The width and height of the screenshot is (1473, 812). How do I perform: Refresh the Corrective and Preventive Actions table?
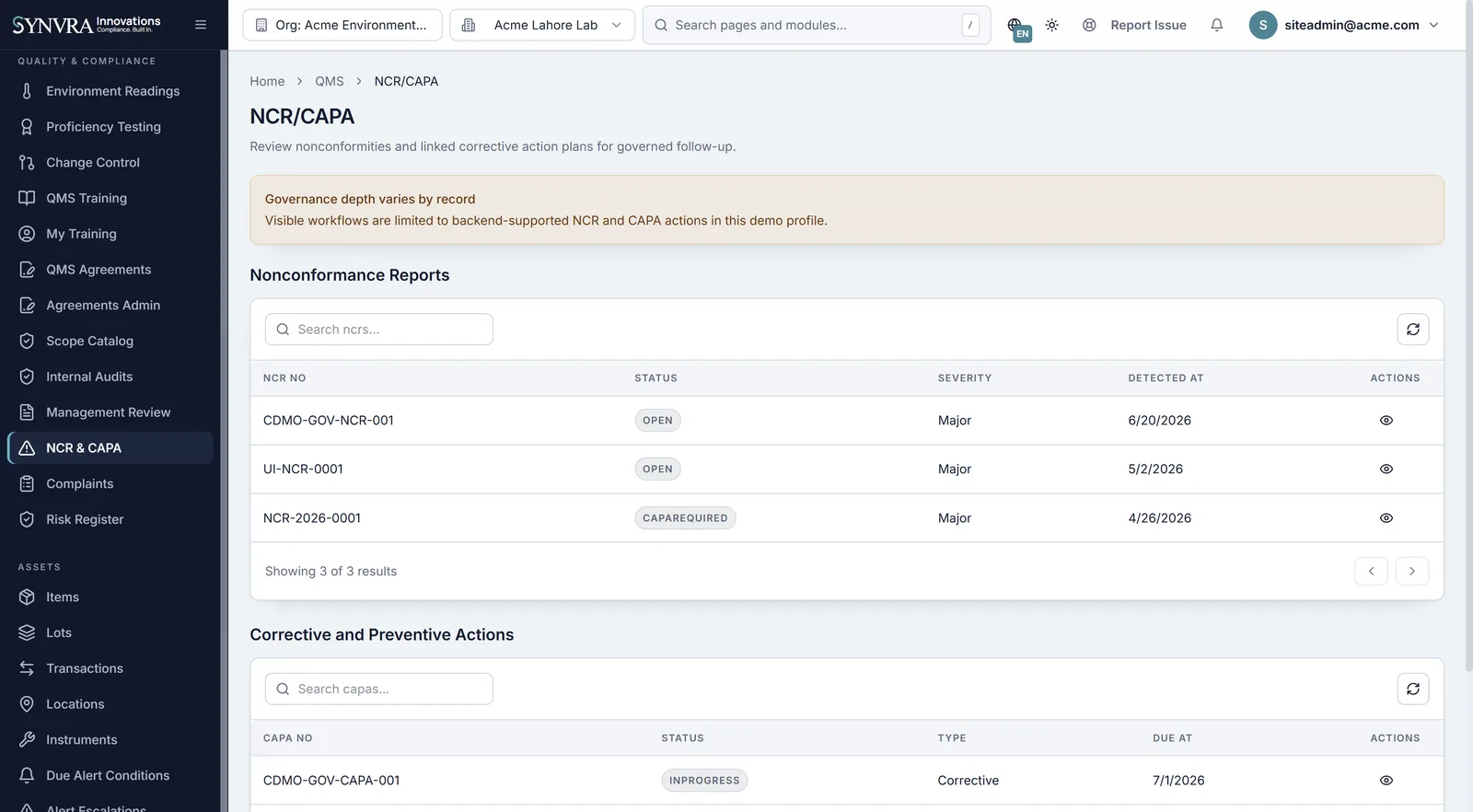[1413, 690]
